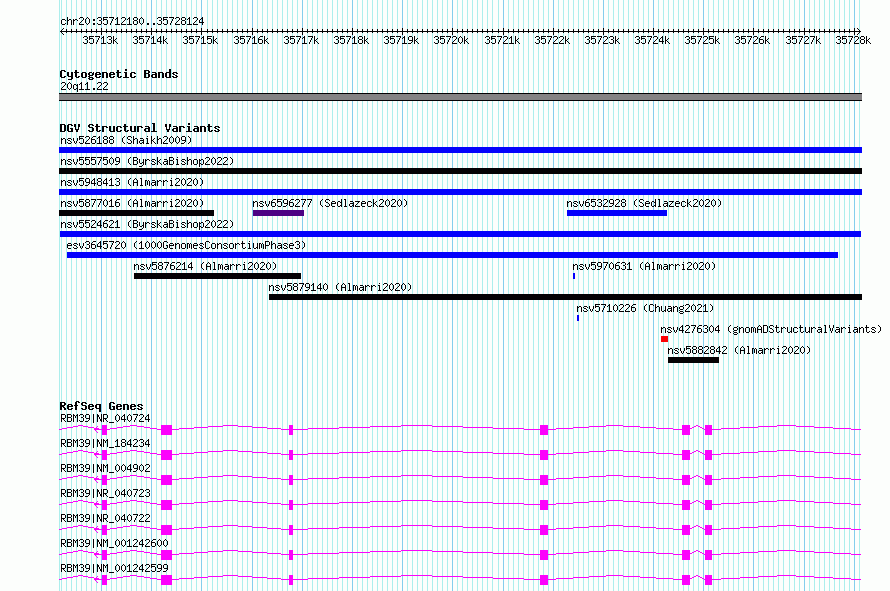Image resolution: width=890 pixels, height=591 pixels.
Task: Click the tiny blue nsv5970631 variant mark
Action: pos(574,276)
